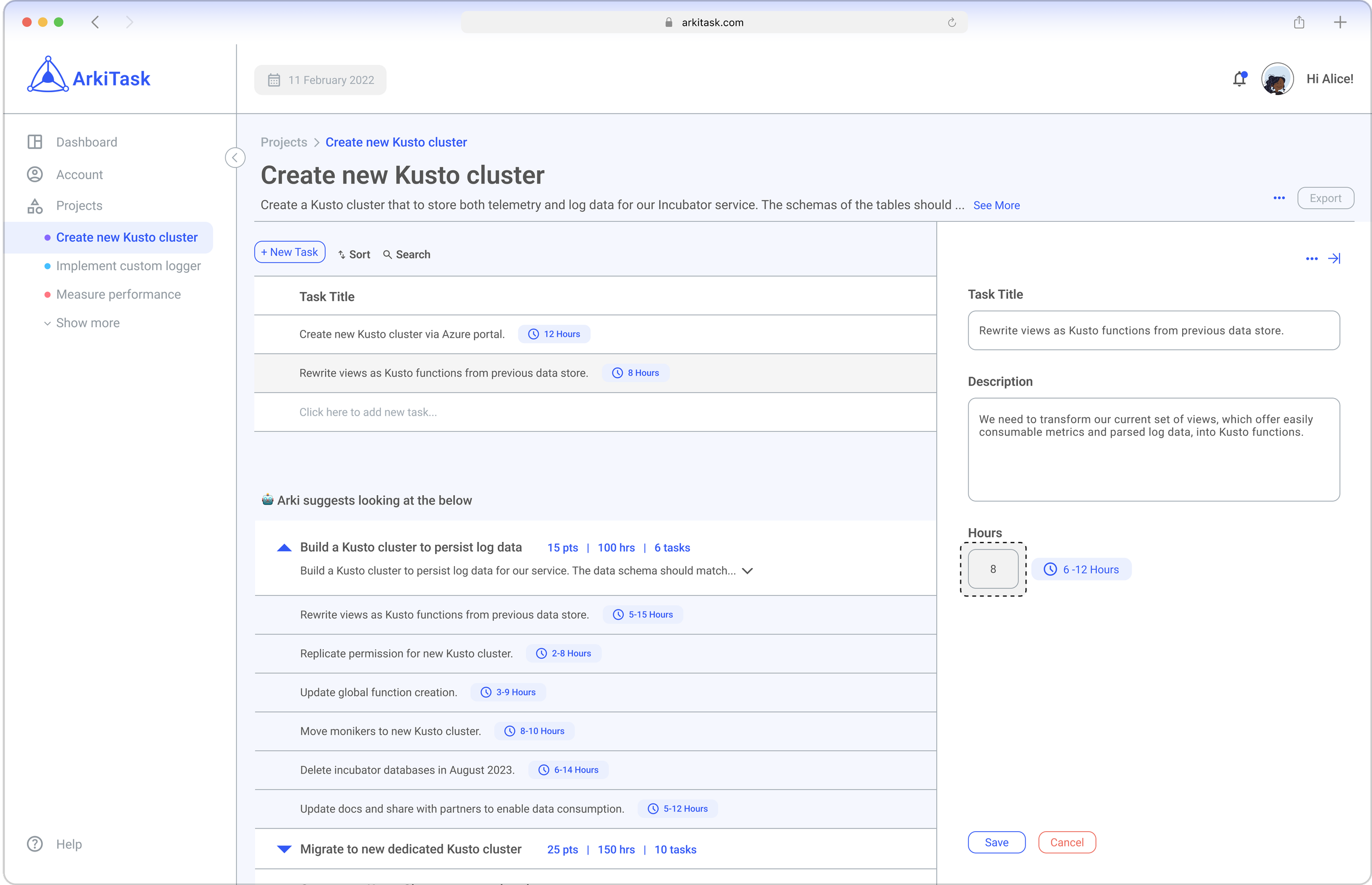Screen dimensions: 1372x885
Task: Open task panel three-dots menu
Action: [1311, 259]
